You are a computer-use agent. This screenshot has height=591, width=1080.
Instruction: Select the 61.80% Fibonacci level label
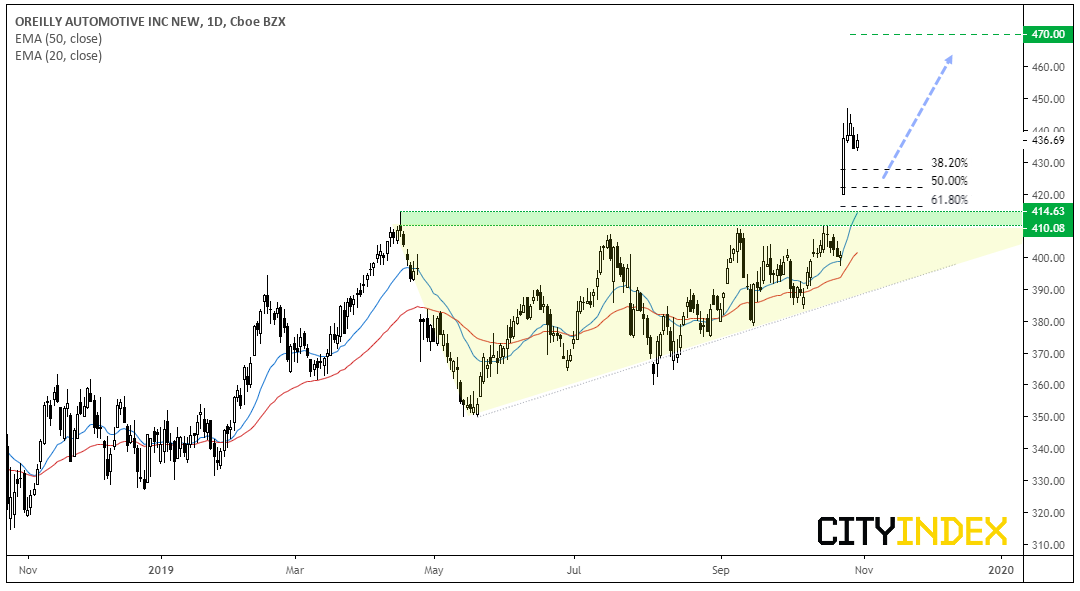(949, 200)
